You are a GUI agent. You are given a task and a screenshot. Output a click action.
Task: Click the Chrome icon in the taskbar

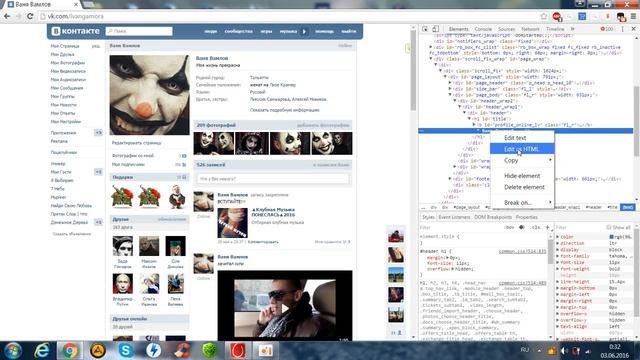click(x=70, y=351)
